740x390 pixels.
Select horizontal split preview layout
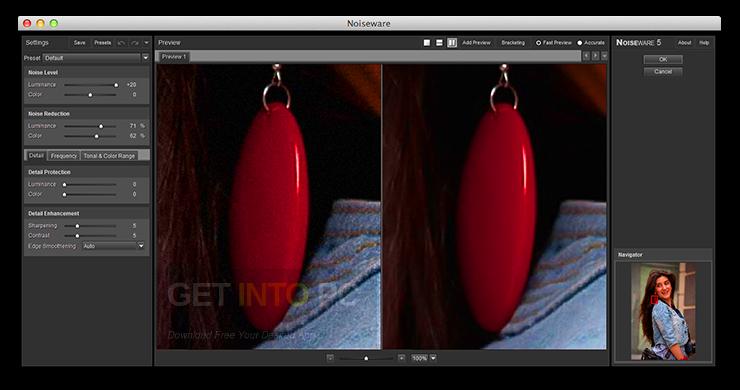(439, 42)
